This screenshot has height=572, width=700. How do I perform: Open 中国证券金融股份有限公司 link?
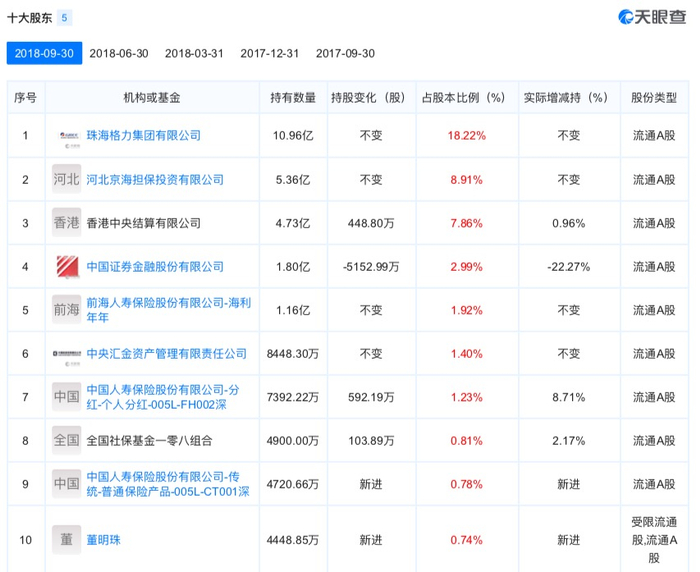[155, 267]
